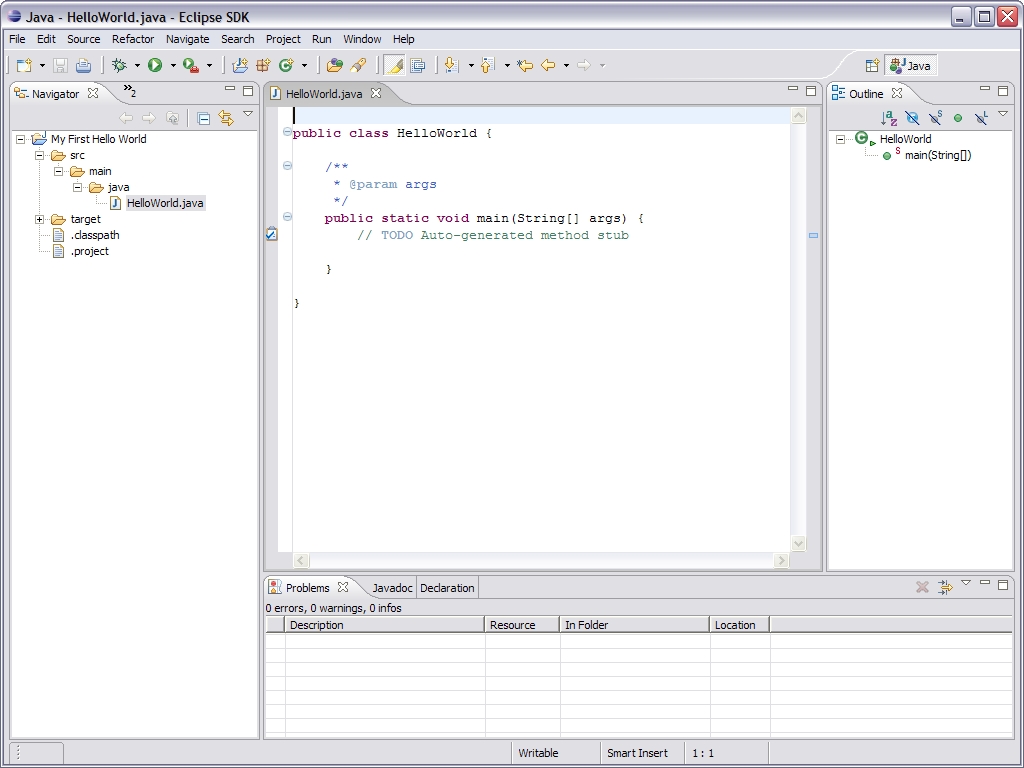Open the Navigator view menu triangle
The height and width of the screenshot is (768, 1024).
point(248,114)
